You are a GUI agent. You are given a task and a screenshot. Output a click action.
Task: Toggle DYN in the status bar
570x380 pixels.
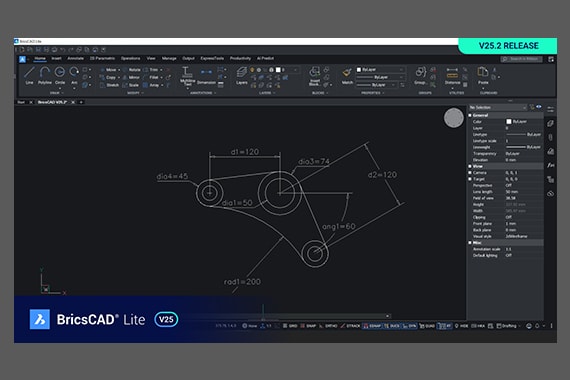coord(409,326)
